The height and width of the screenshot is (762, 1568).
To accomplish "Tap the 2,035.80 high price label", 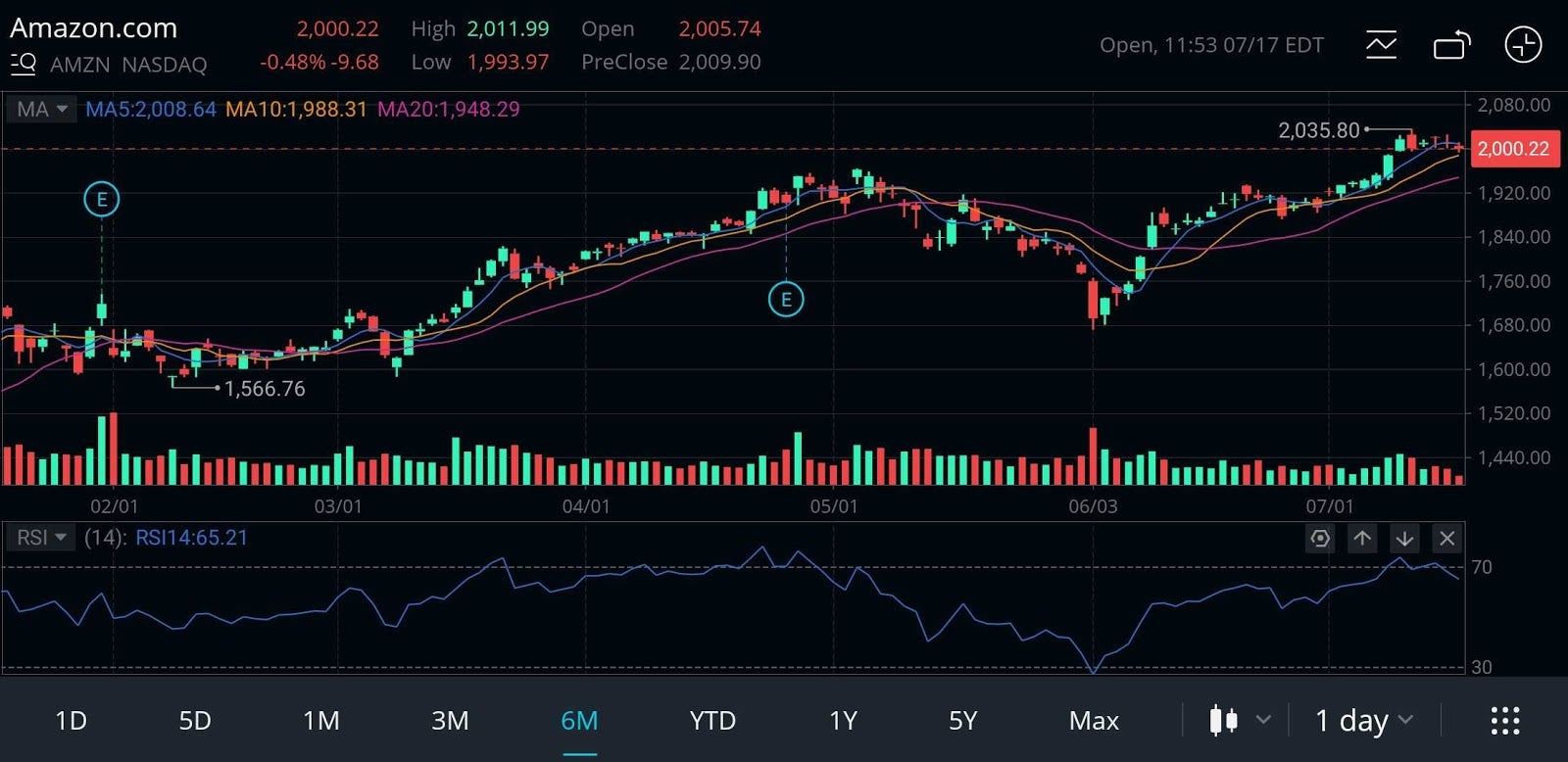I will 1319,130.
